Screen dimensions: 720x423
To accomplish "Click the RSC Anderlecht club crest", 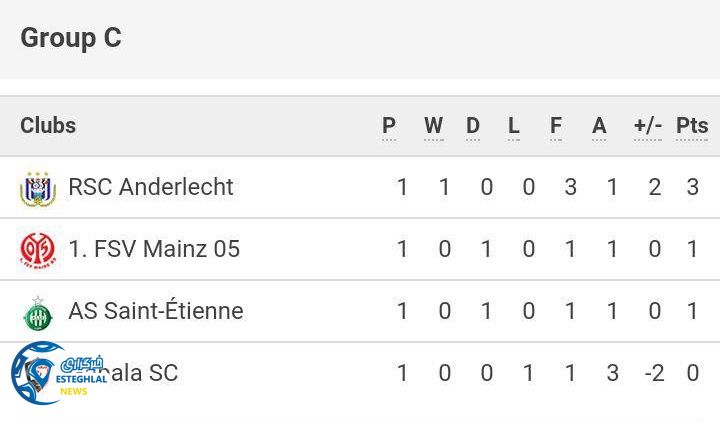I will click(x=38, y=188).
